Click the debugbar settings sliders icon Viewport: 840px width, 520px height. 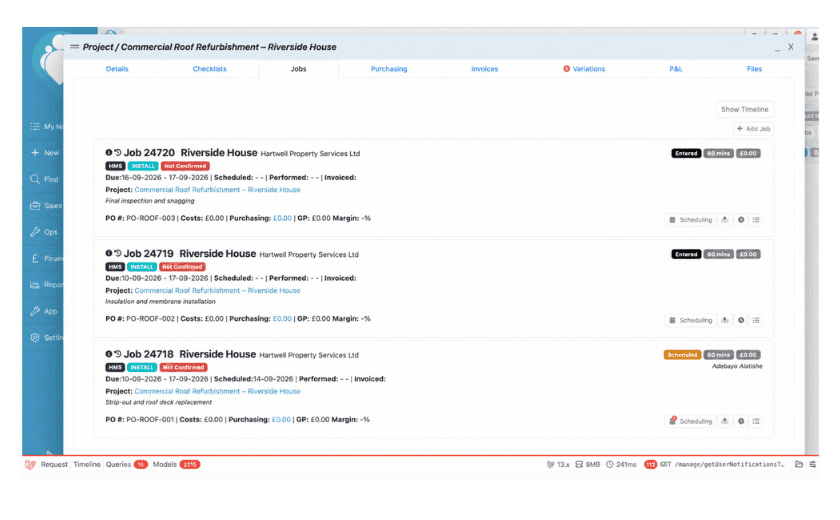pos(813,464)
